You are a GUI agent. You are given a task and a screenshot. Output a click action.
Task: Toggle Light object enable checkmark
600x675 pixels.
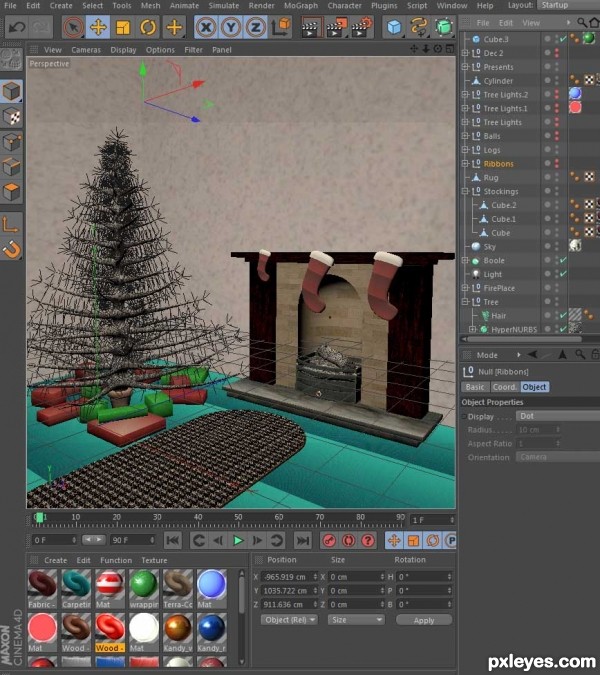(563, 274)
